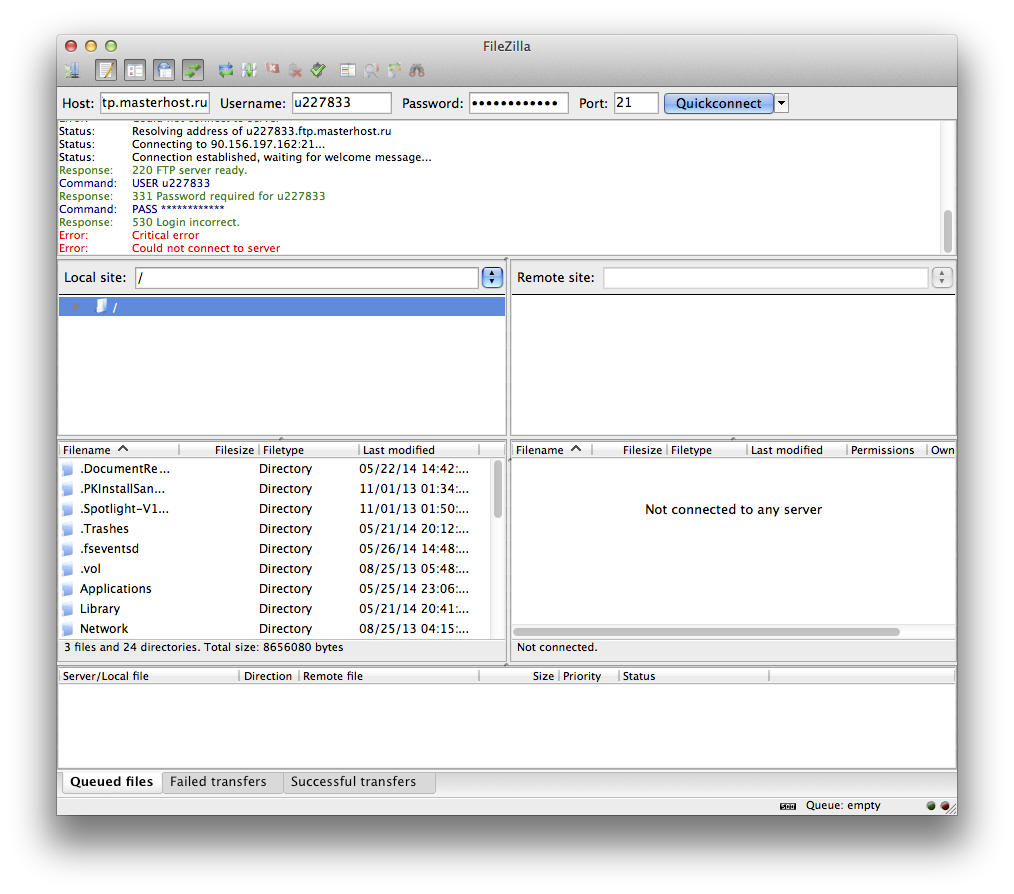Toggle the remote directory tree view
This screenshot has height=894, width=1014.
click(164, 70)
